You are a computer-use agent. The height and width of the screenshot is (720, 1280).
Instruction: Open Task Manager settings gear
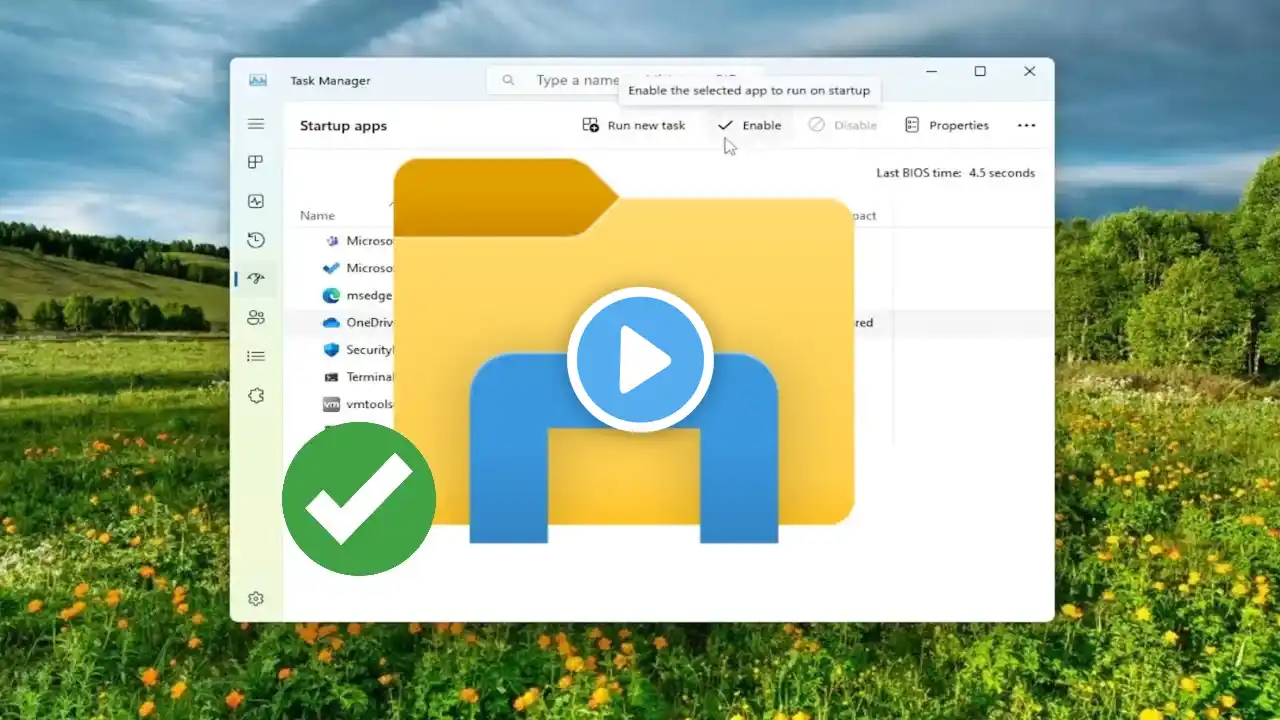256,599
